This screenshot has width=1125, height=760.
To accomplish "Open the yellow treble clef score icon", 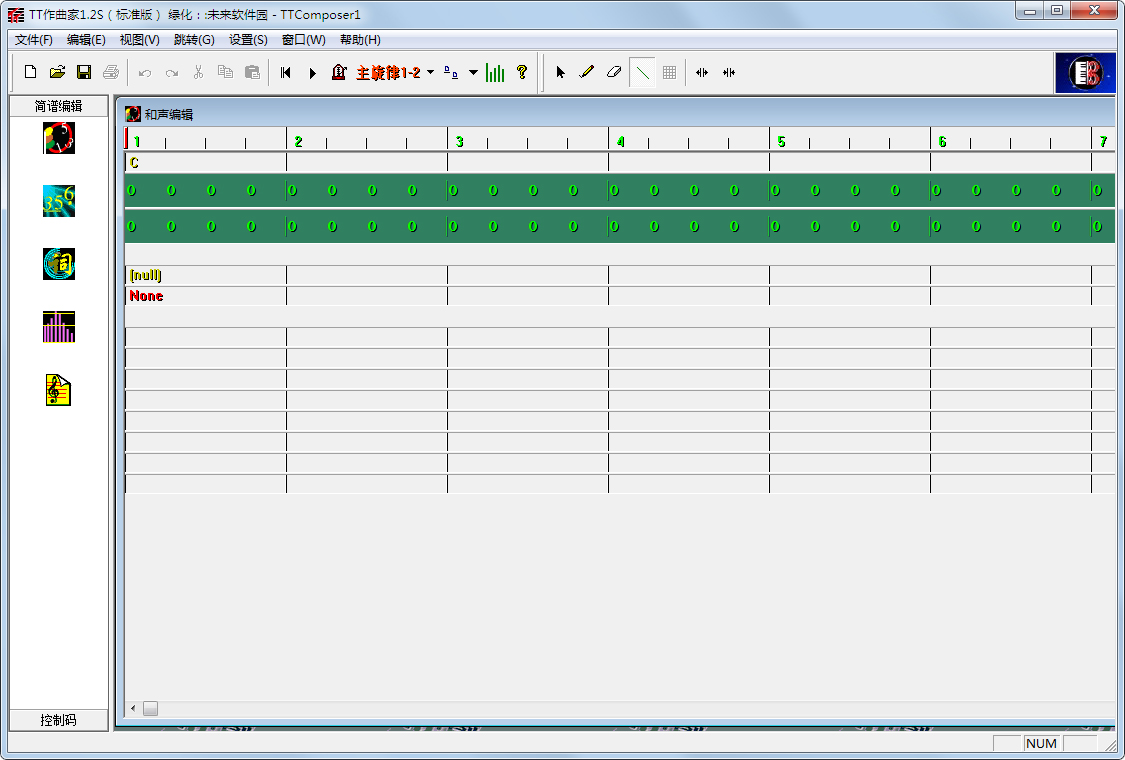I will coord(59,390).
